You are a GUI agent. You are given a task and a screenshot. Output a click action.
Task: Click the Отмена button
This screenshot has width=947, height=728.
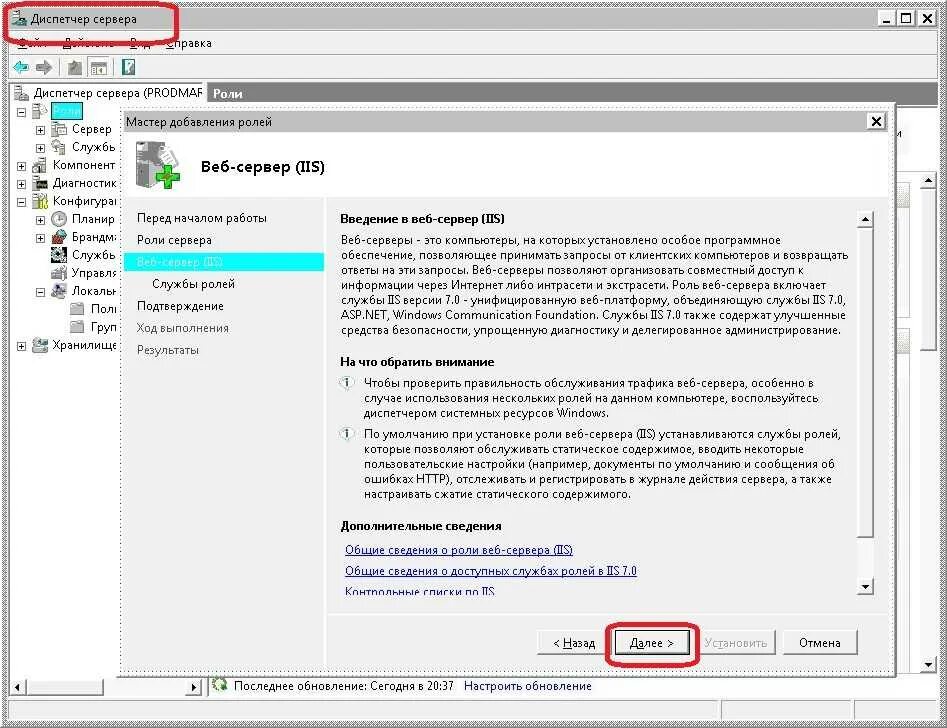coord(820,643)
